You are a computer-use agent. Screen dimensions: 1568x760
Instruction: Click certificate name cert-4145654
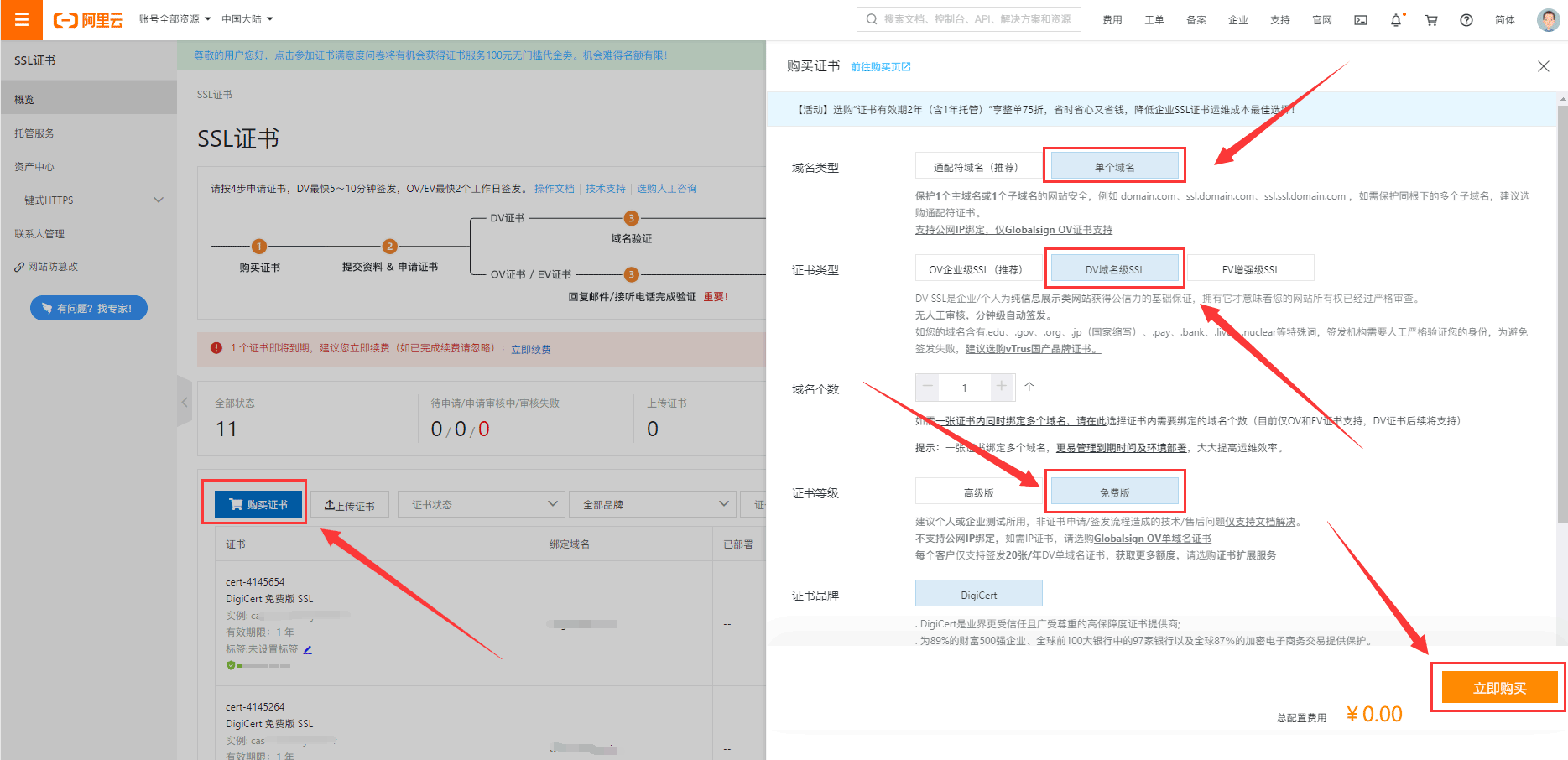click(255, 582)
